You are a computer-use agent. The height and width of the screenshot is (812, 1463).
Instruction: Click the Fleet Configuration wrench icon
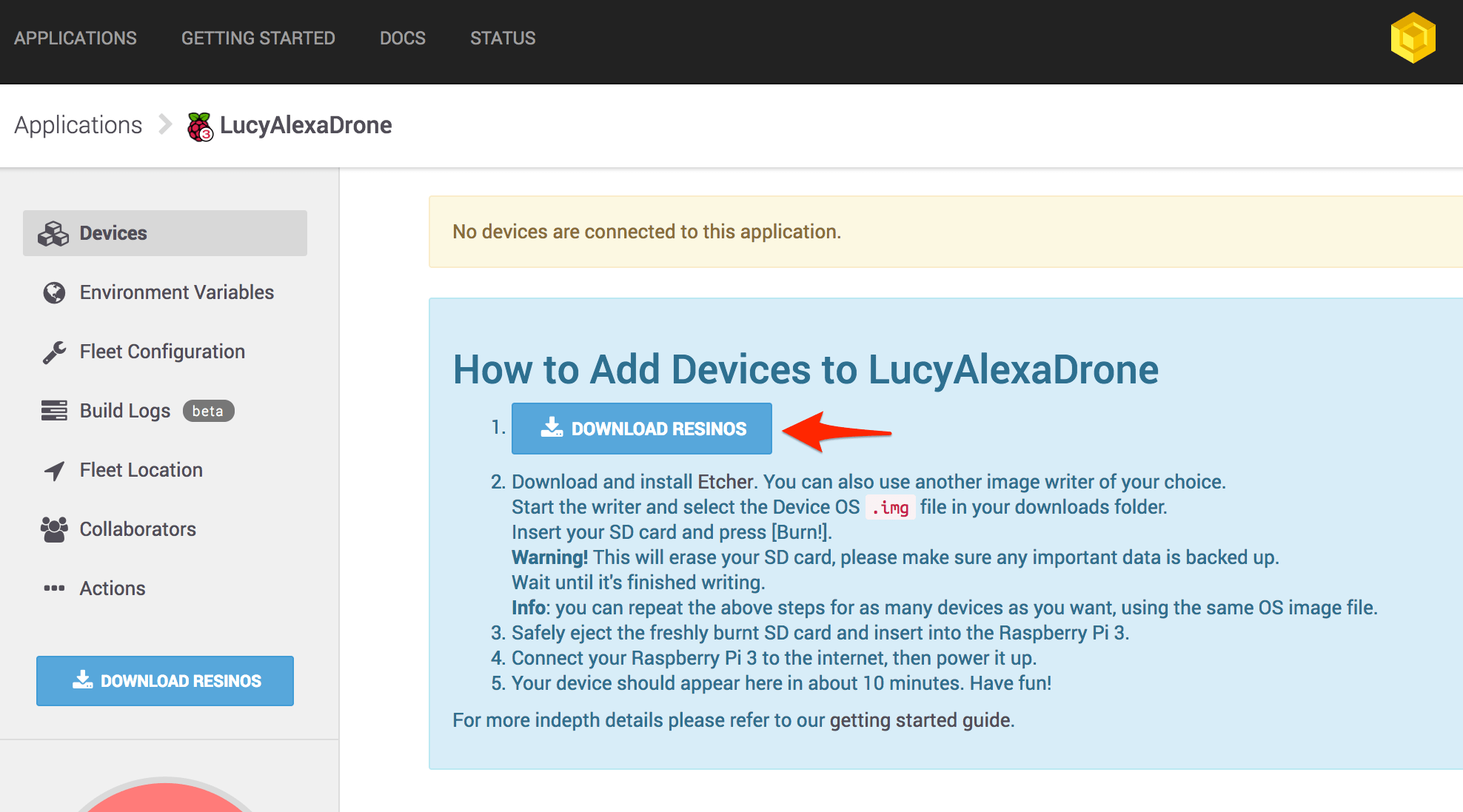coord(54,352)
